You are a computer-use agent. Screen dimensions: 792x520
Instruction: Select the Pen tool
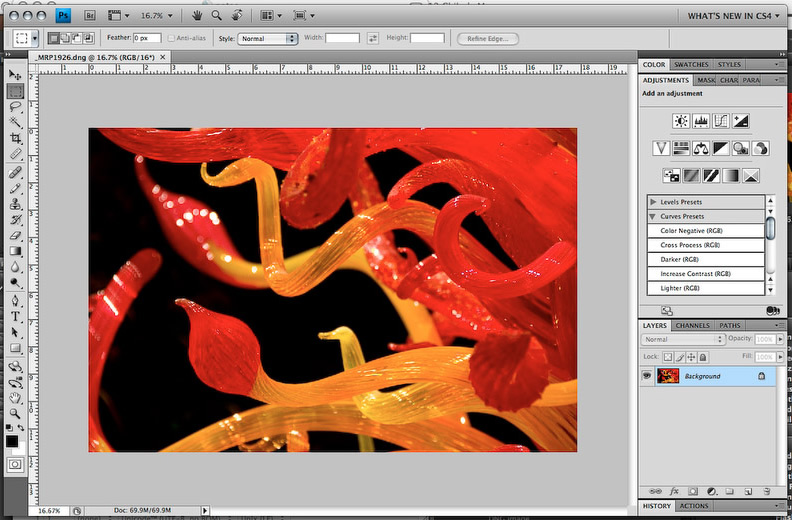[x=15, y=301]
